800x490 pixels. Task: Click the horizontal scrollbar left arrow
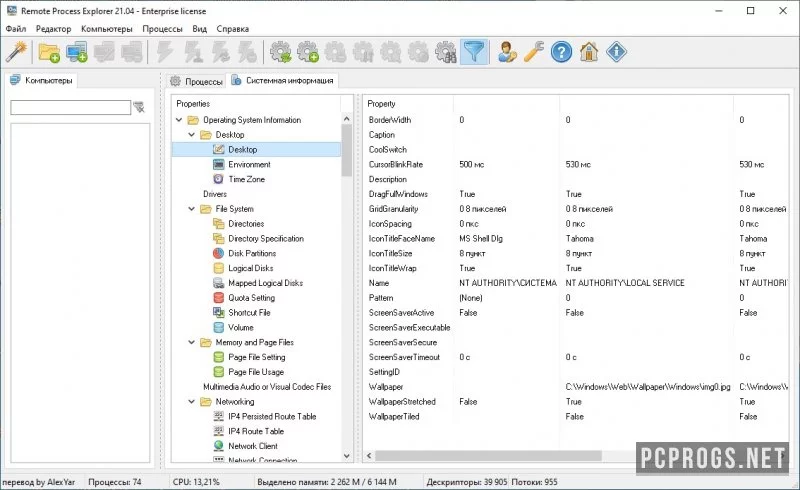click(369, 455)
